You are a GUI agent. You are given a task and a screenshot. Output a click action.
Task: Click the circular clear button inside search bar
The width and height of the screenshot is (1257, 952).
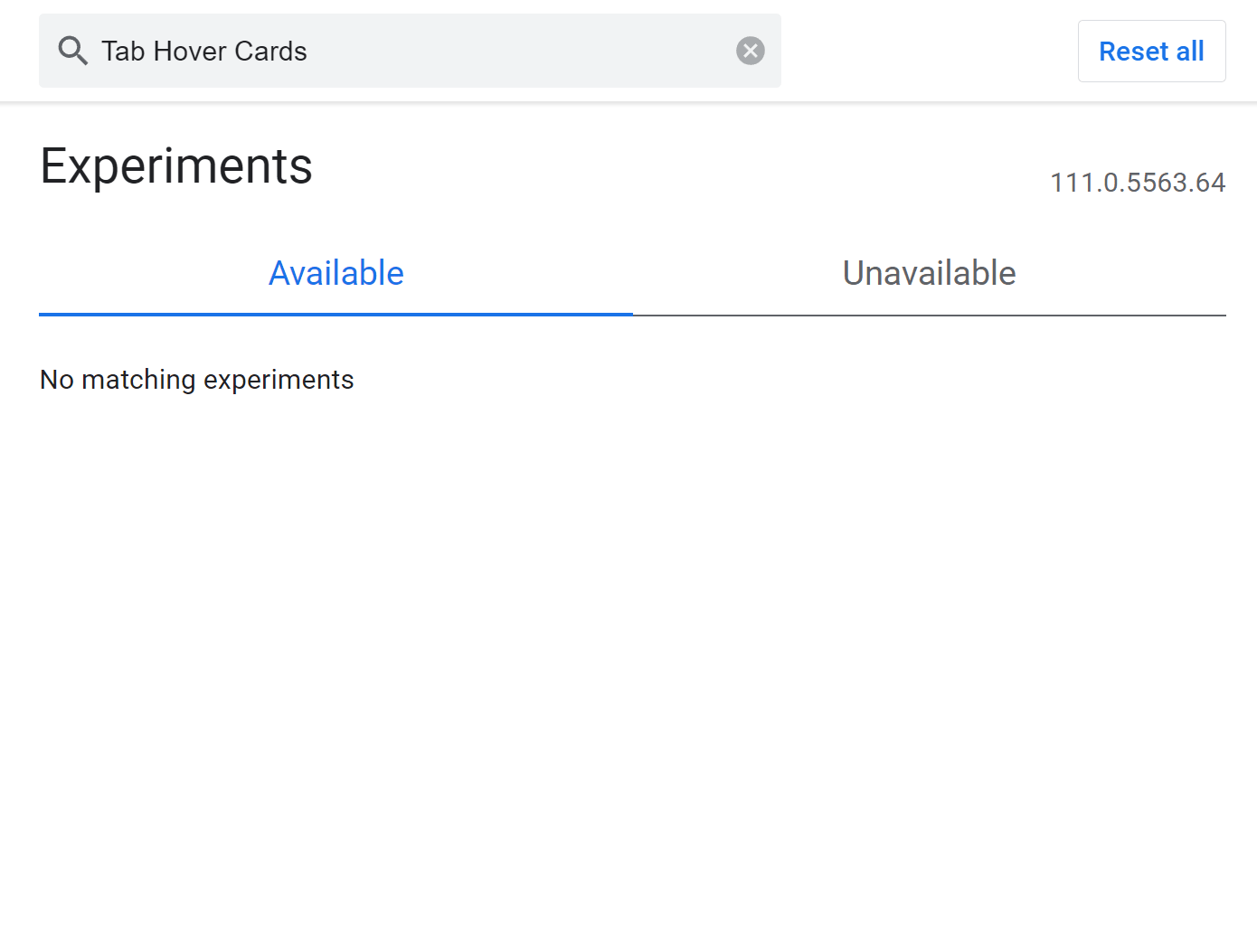(x=751, y=51)
